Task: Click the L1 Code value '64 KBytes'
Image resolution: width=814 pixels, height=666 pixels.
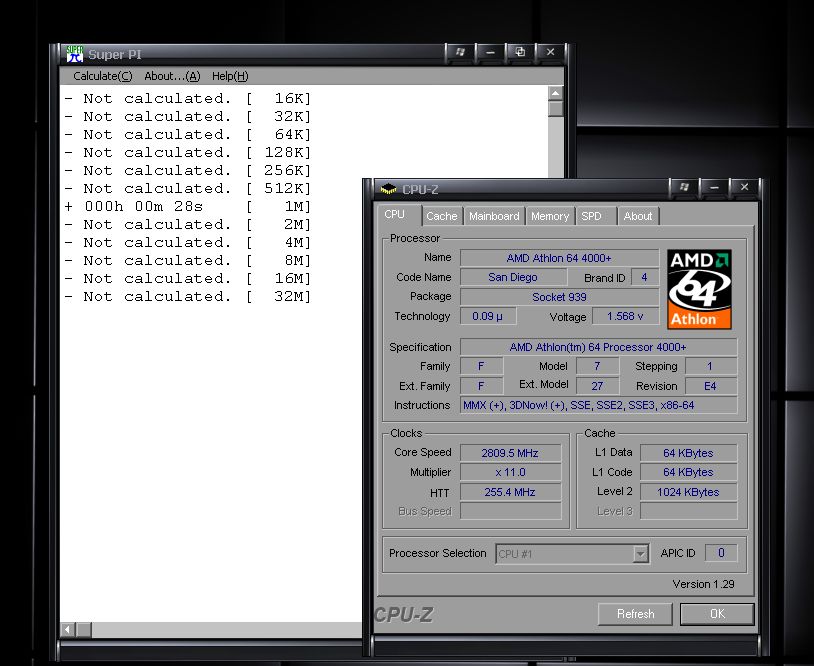Action: coord(688,472)
